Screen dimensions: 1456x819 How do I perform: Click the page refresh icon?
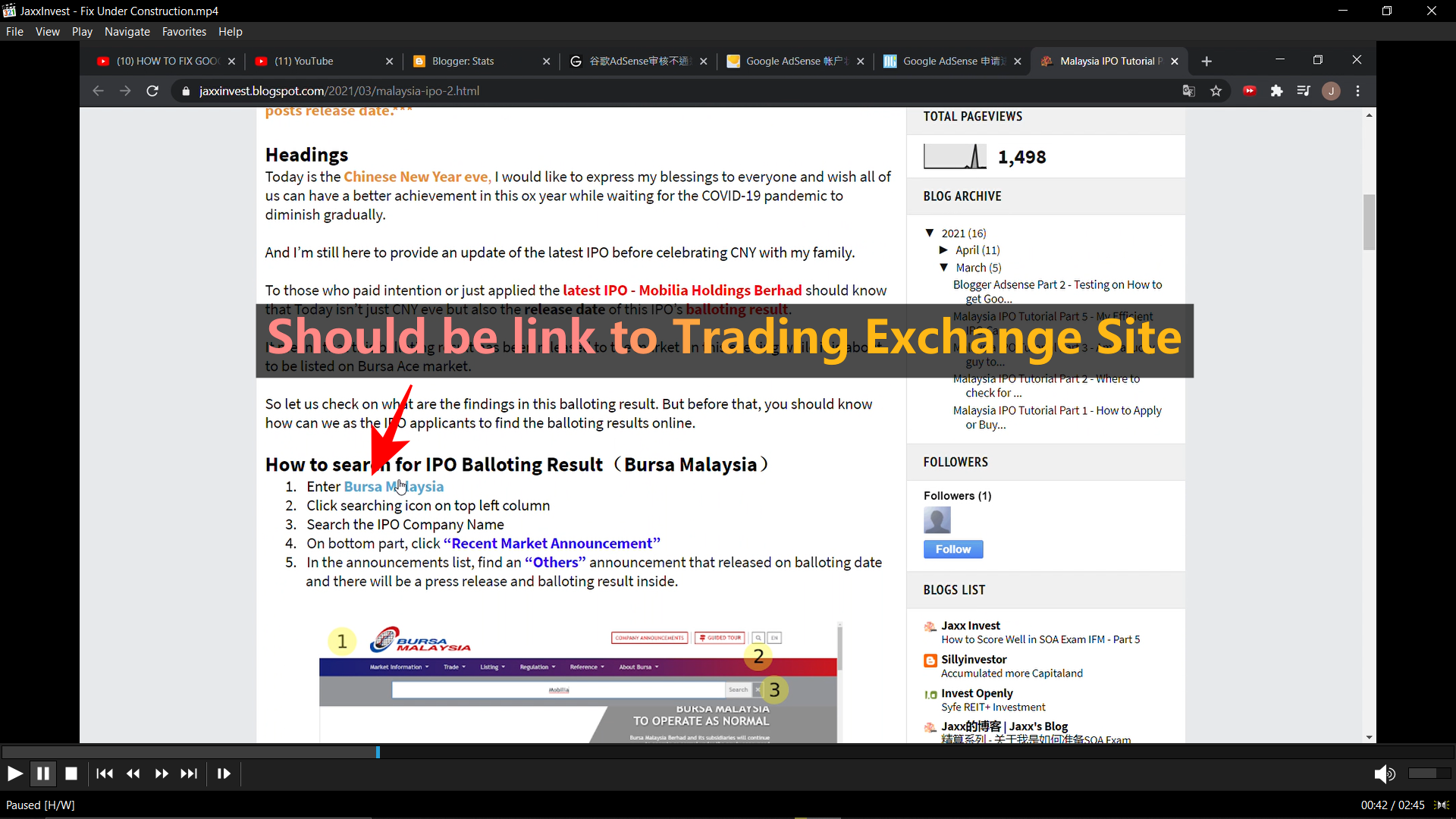(152, 91)
